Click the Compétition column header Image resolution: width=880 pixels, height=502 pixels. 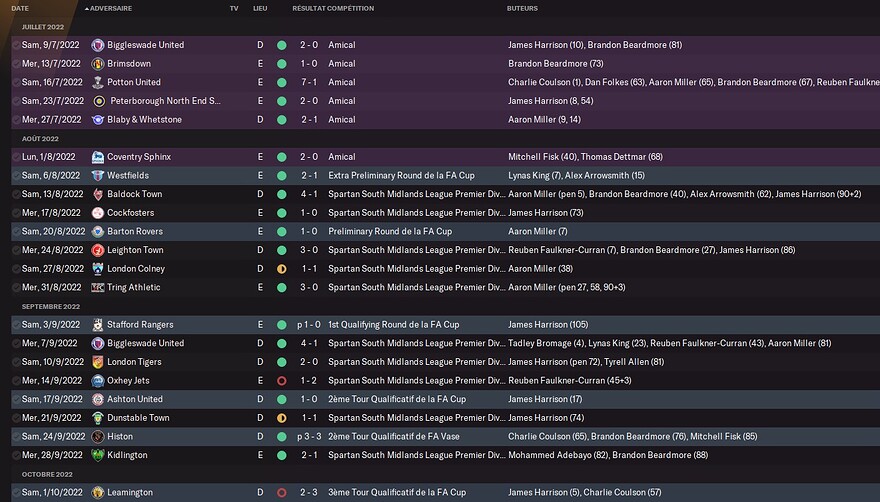tap(351, 8)
